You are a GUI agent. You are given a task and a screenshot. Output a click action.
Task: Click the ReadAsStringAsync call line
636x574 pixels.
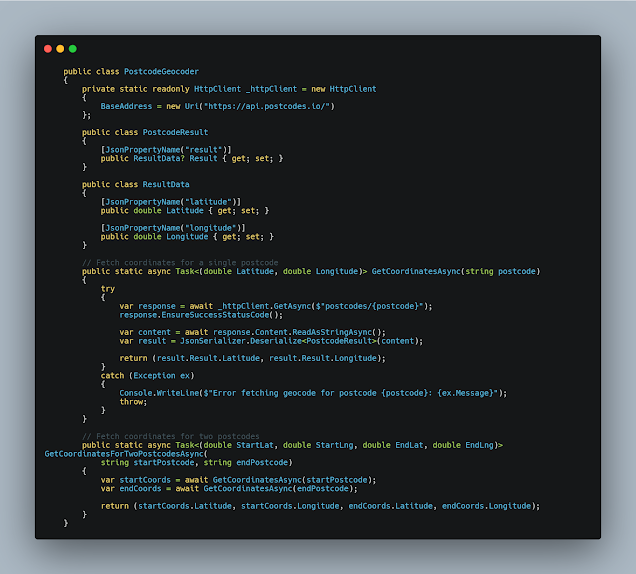click(252, 332)
